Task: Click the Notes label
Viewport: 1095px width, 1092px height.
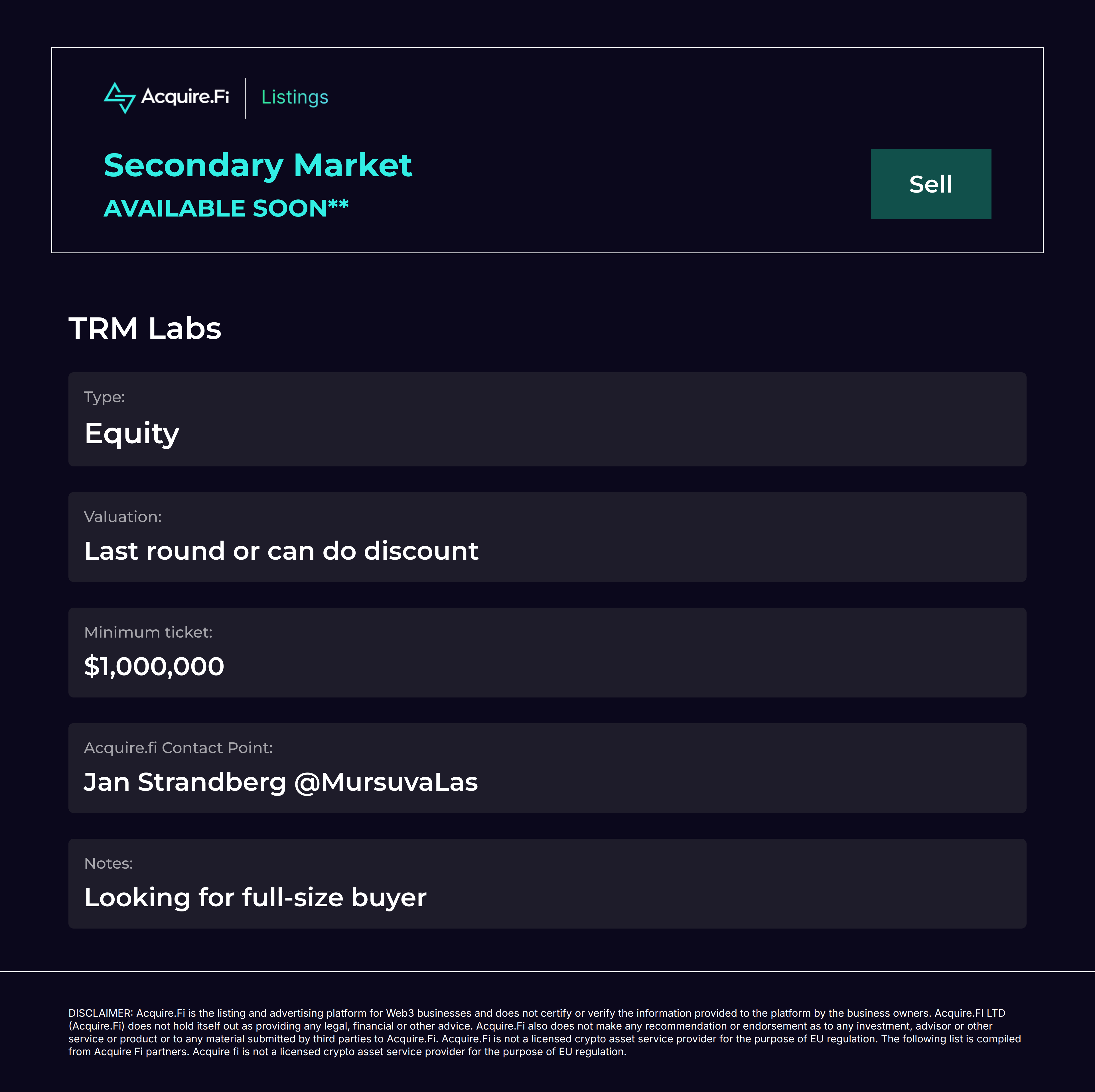Action: [x=108, y=864]
